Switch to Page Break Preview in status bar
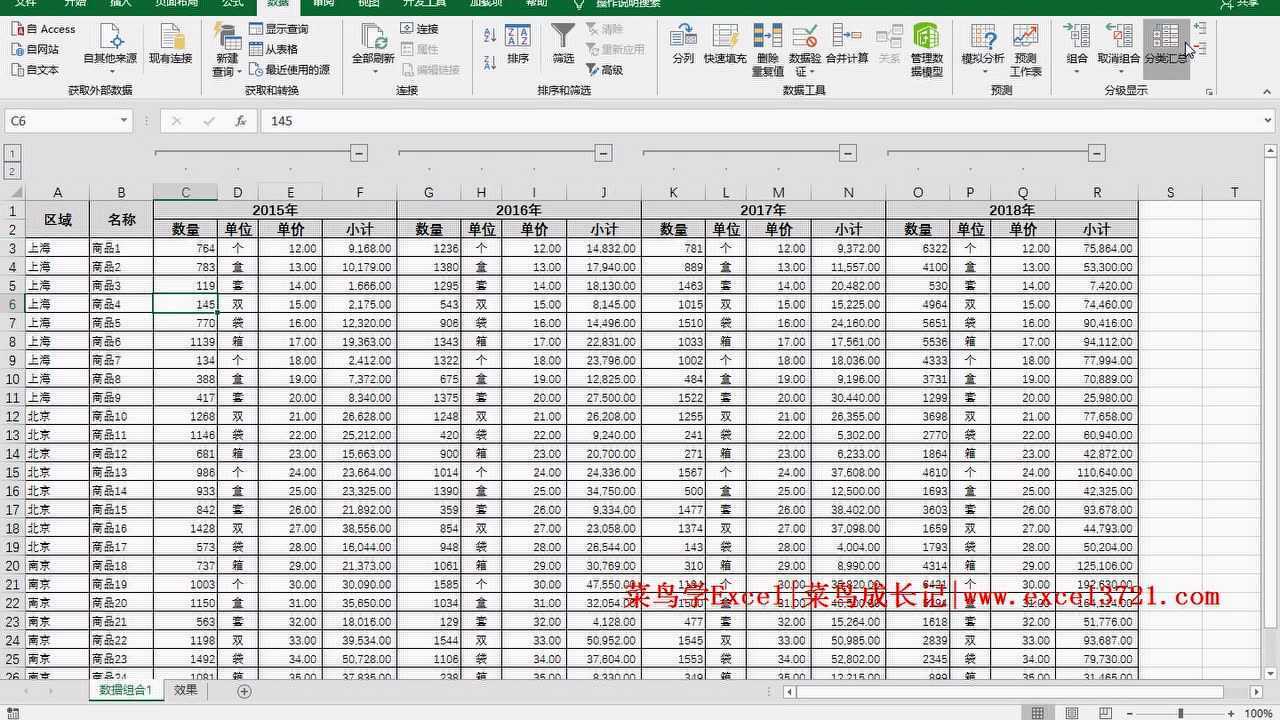Viewport: 1280px width, 720px height. (1104, 713)
